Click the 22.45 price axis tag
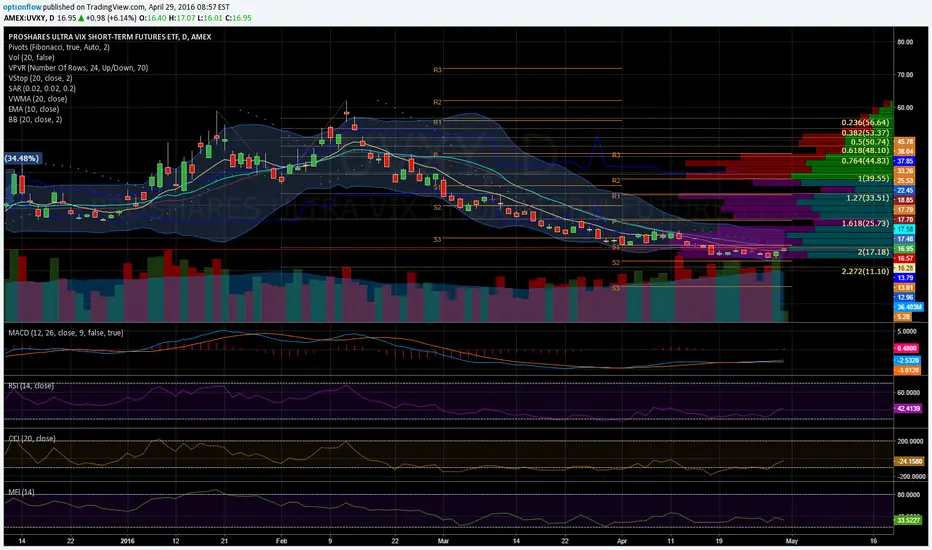The width and height of the screenshot is (932, 550). [x=905, y=190]
